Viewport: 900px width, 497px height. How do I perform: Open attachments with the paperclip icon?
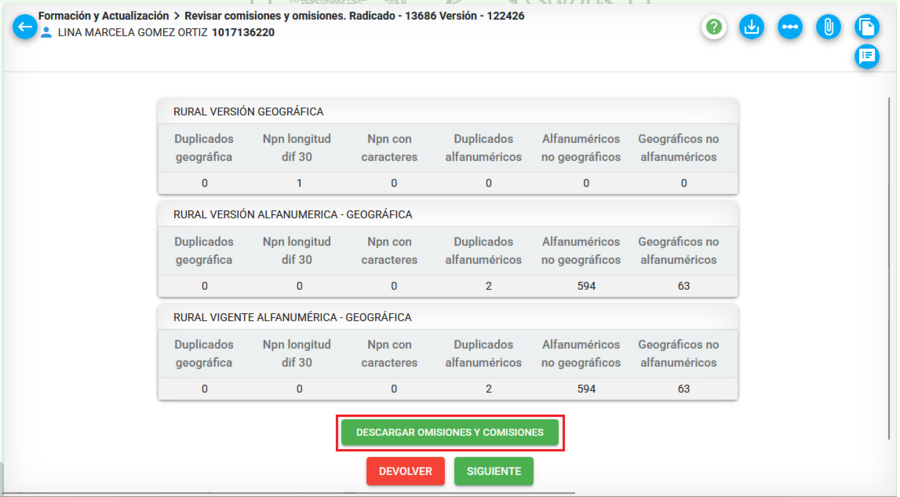[x=828, y=26]
